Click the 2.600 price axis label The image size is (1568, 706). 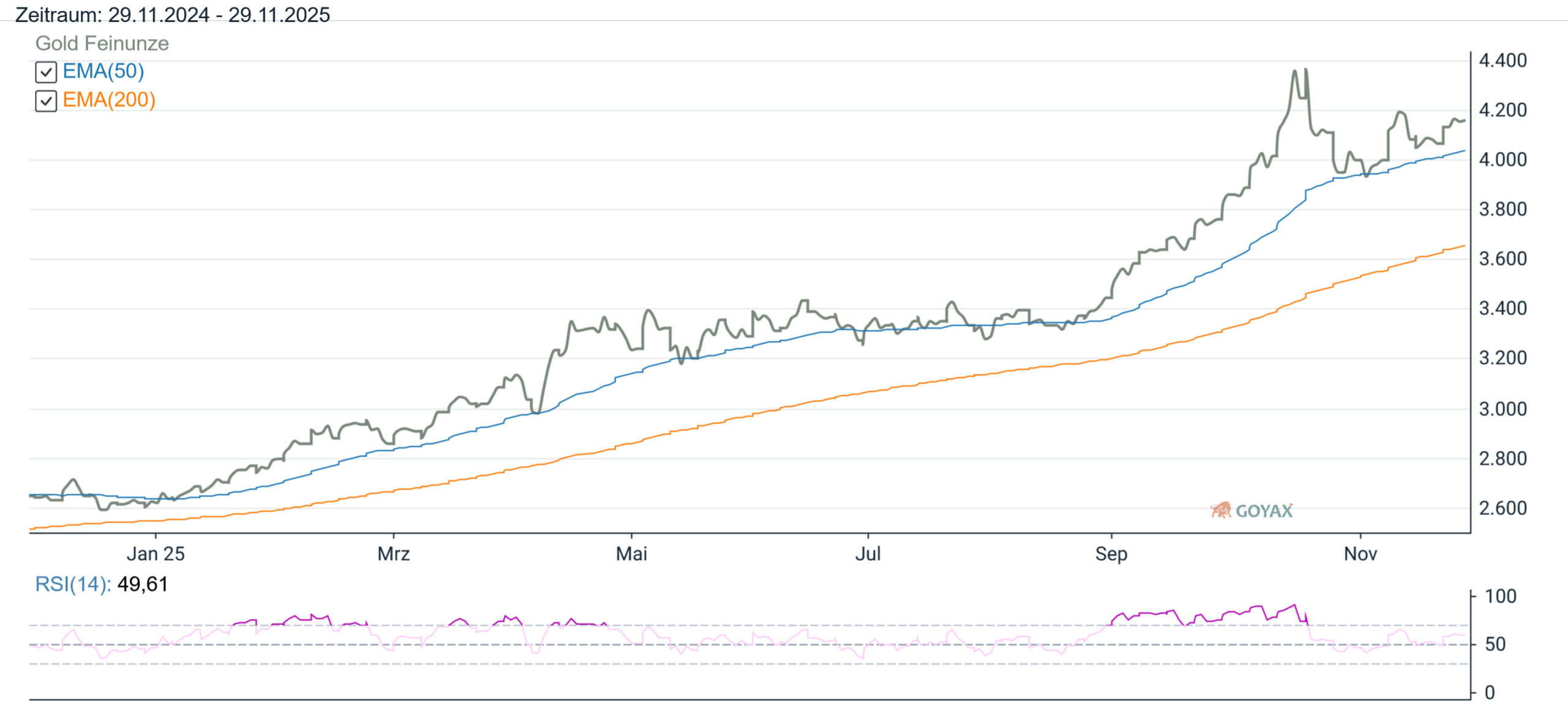click(x=1502, y=508)
